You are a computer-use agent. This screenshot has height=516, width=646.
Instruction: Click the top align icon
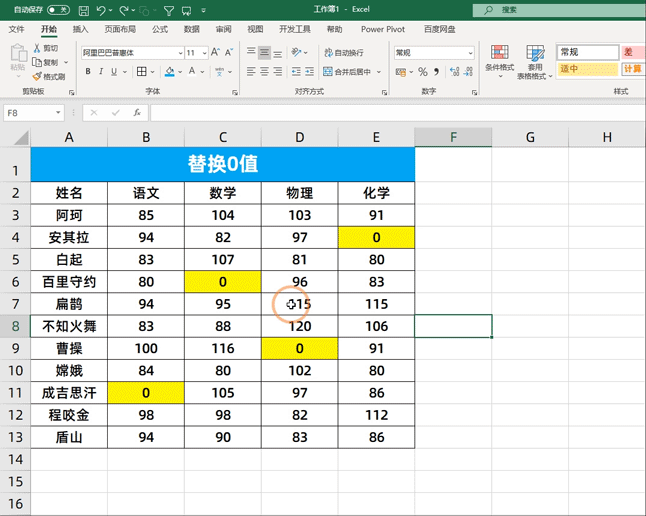tap(251, 52)
